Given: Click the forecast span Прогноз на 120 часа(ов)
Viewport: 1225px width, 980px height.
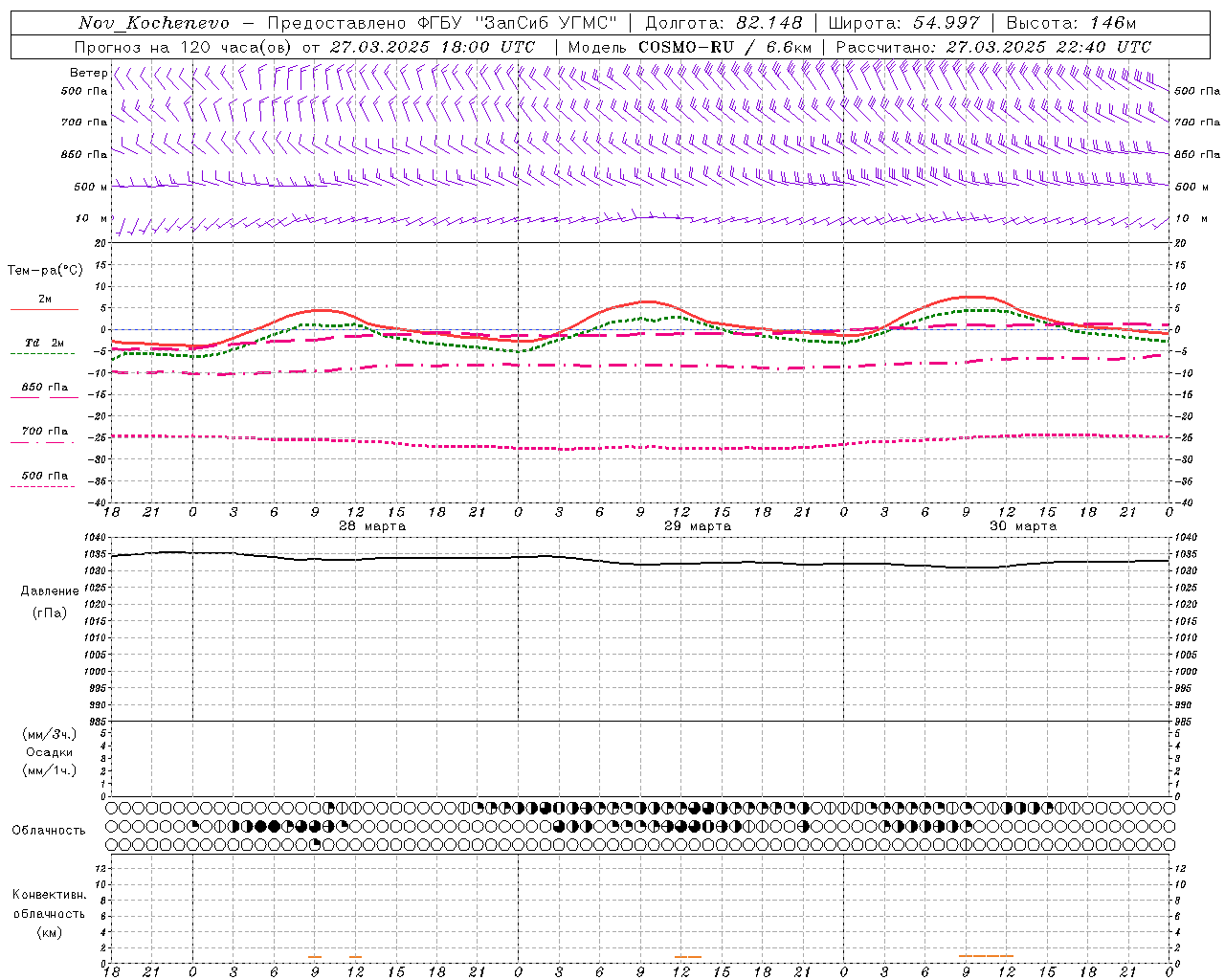Looking at the screenshot, I should [184, 47].
